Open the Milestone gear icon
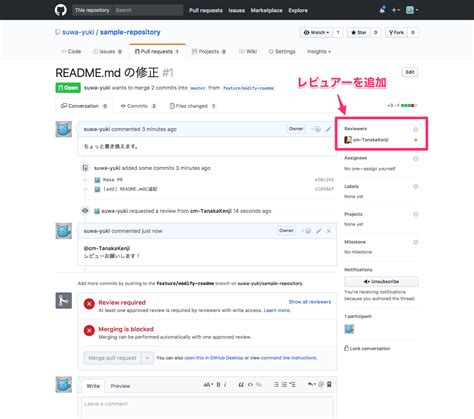The height and width of the screenshot is (419, 474). click(416, 242)
